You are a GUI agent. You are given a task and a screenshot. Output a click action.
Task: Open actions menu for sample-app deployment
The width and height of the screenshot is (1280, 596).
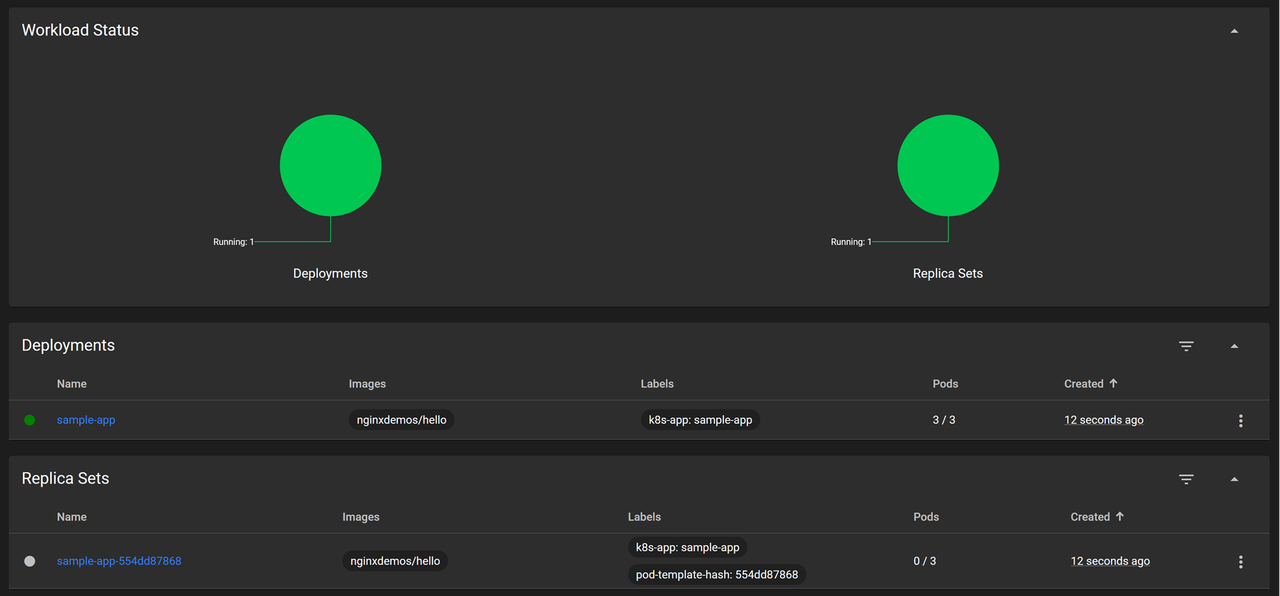point(1240,421)
